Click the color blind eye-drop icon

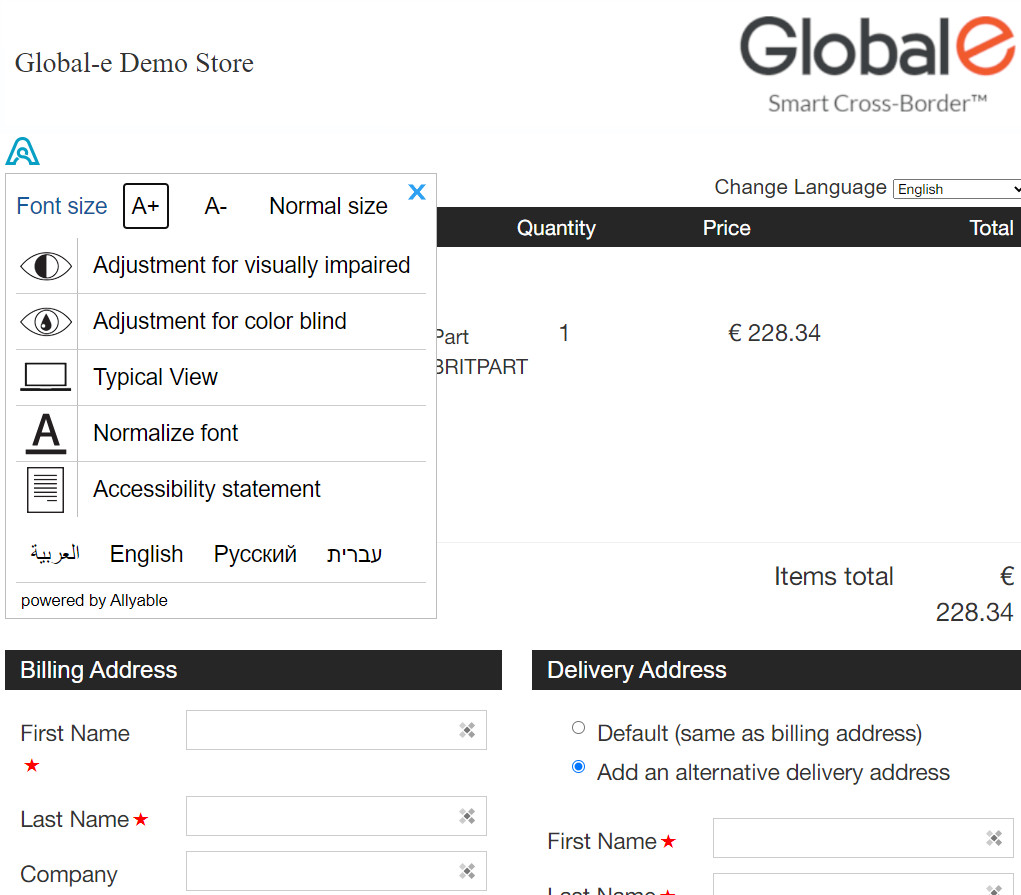(x=46, y=322)
